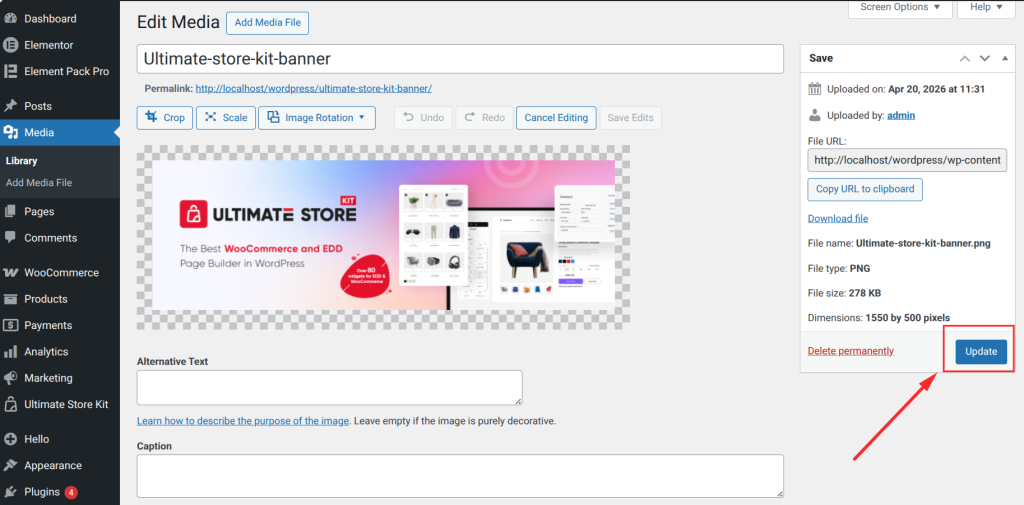Click the WooCommerce logo icon
The height and width of the screenshot is (505, 1024).
click(10, 272)
